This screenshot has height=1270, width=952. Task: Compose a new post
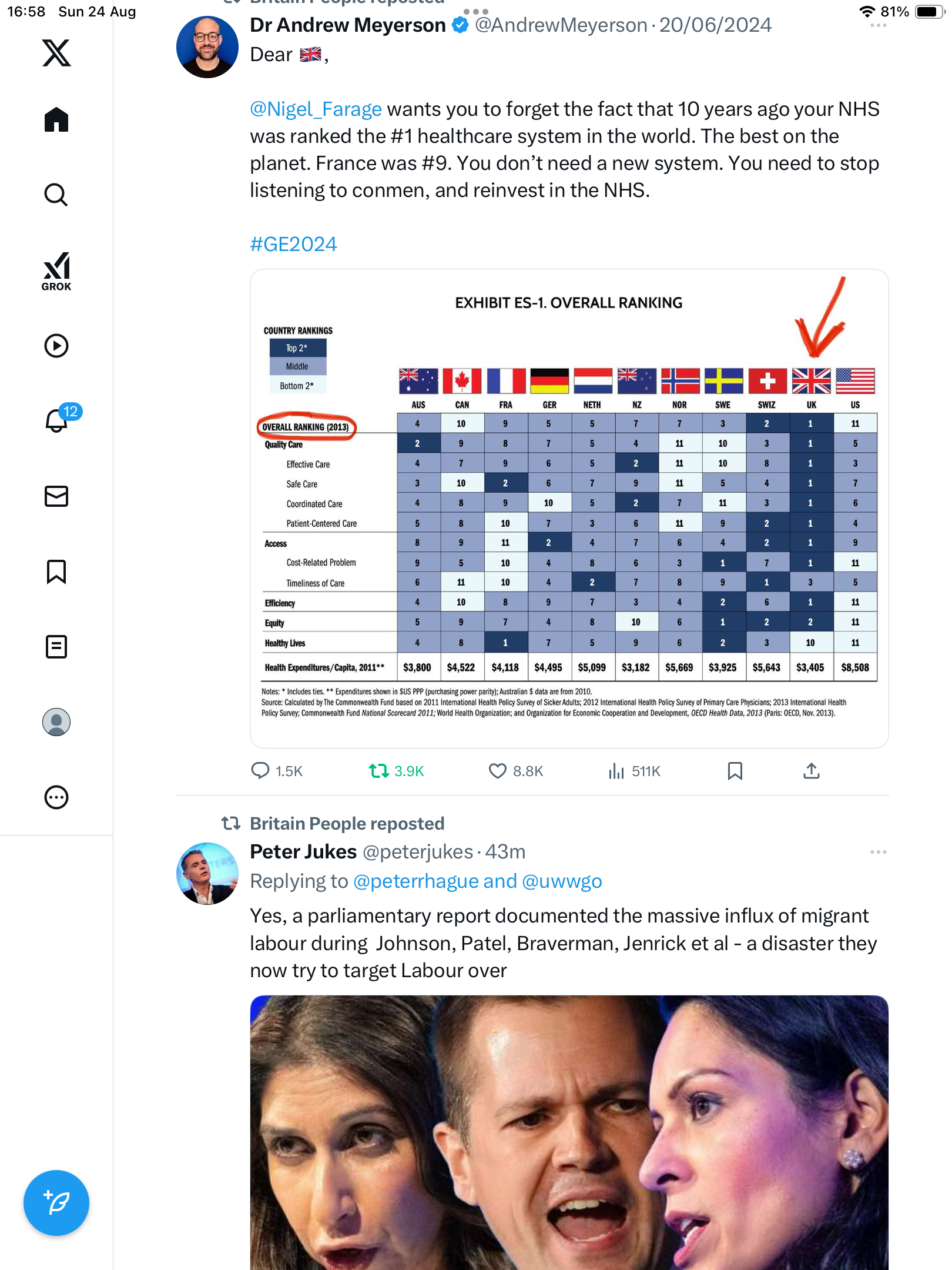tap(56, 1203)
